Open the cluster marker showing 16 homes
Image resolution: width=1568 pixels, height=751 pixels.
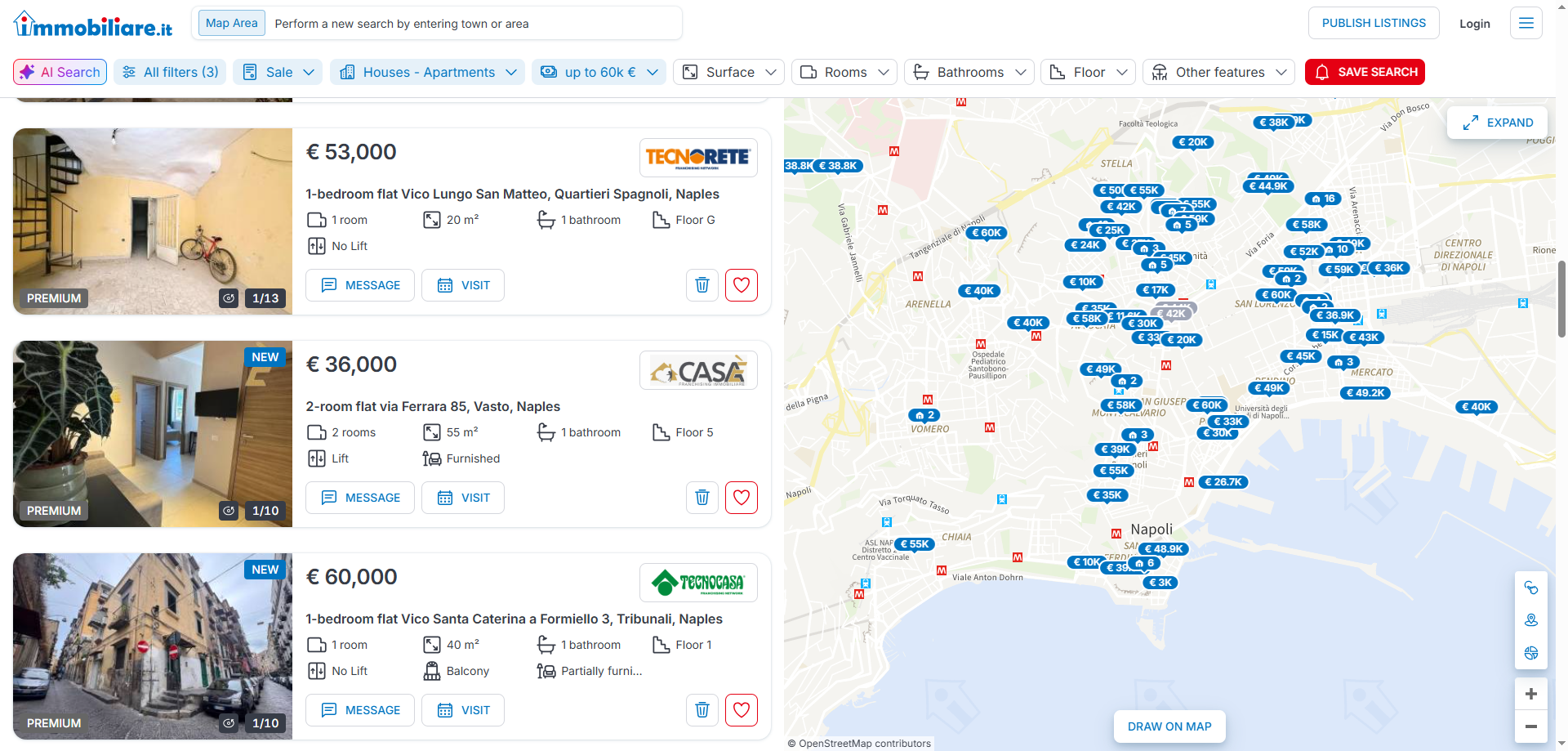[1324, 199]
